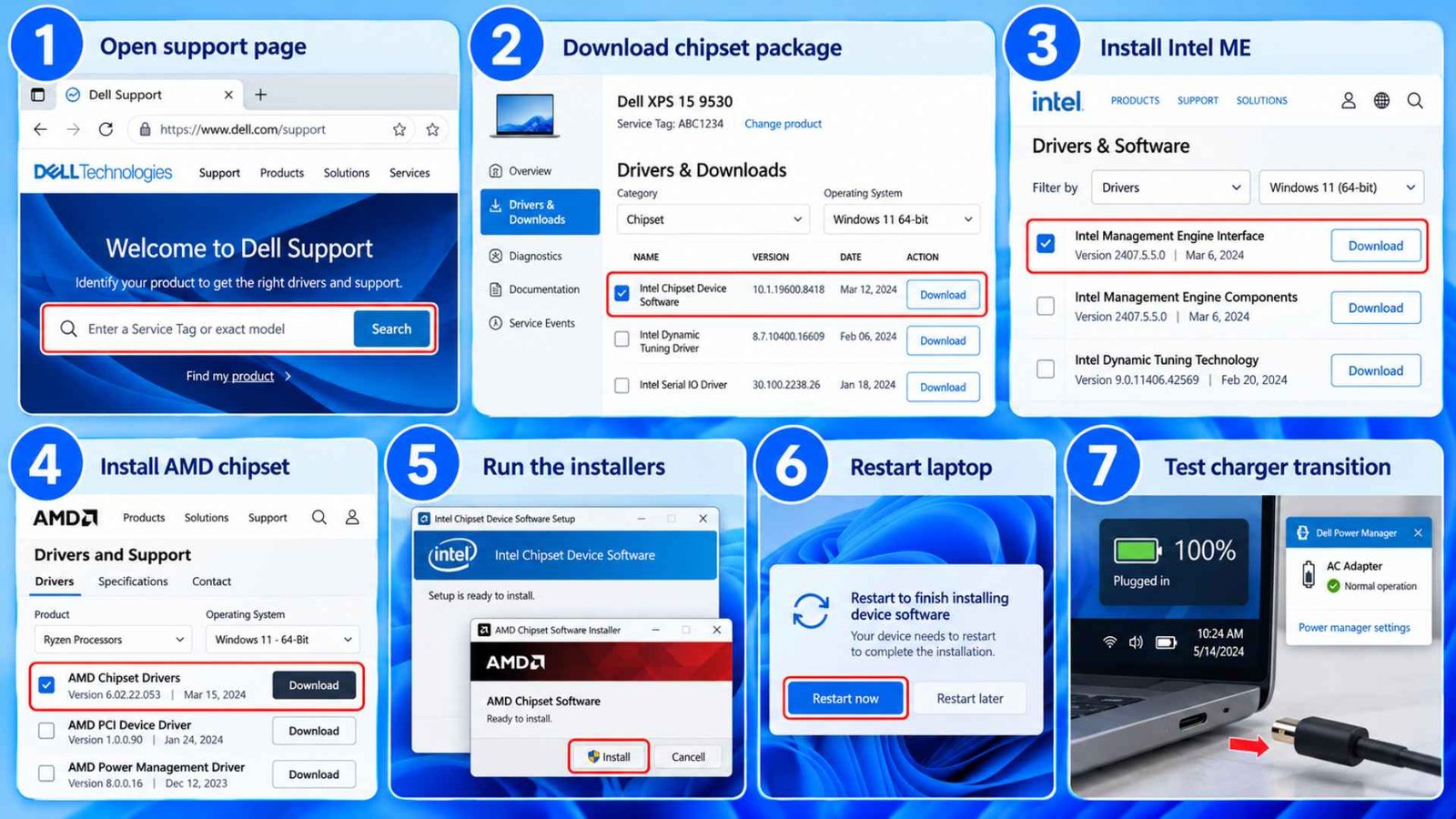Image resolution: width=1456 pixels, height=819 pixels.
Task: Click Install in AMD Chipset installer
Action: click(609, 756)
